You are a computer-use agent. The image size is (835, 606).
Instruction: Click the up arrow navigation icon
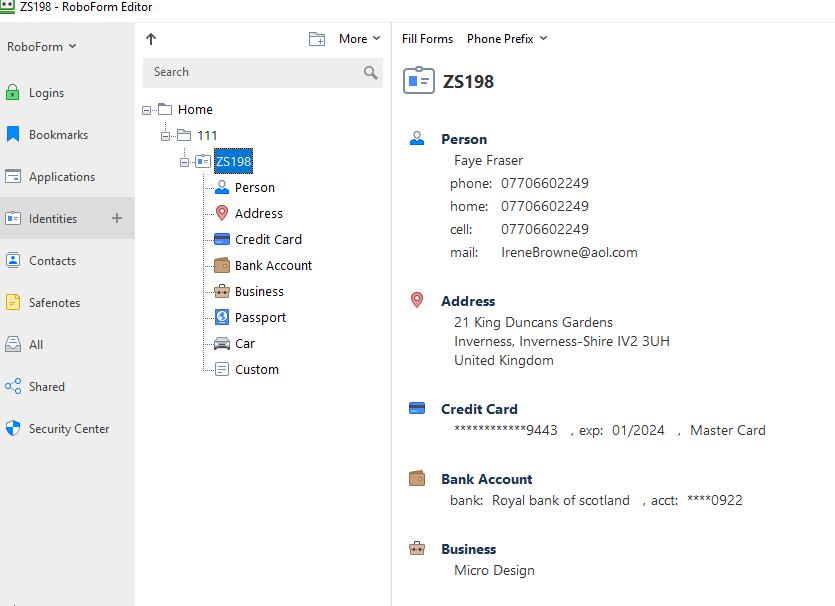(x=151, y=39)
